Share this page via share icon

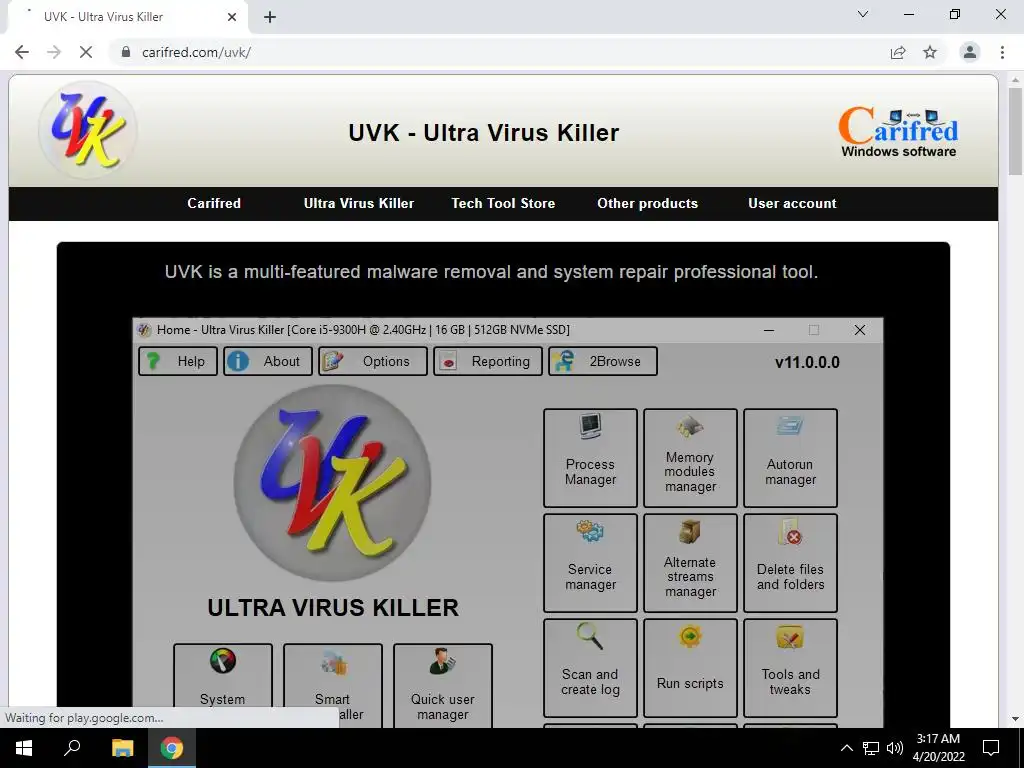(x=898, y=52)
